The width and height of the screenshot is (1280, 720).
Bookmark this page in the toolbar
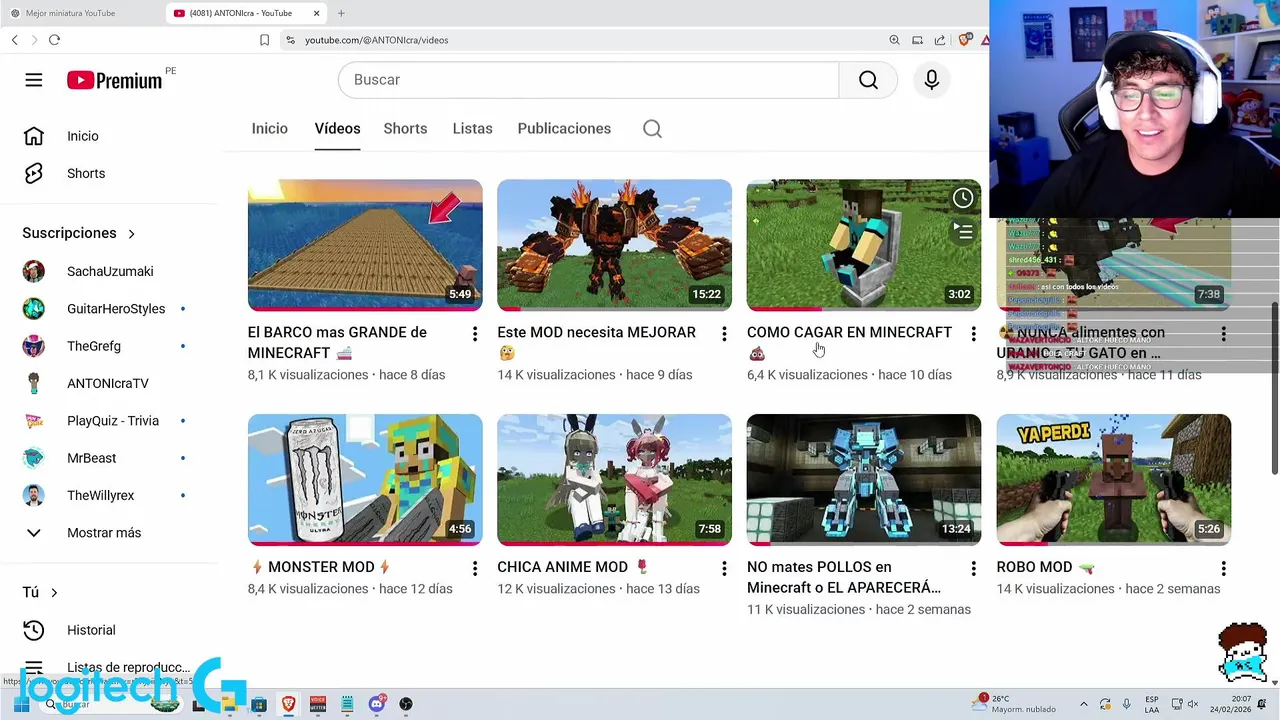point(264,40)
